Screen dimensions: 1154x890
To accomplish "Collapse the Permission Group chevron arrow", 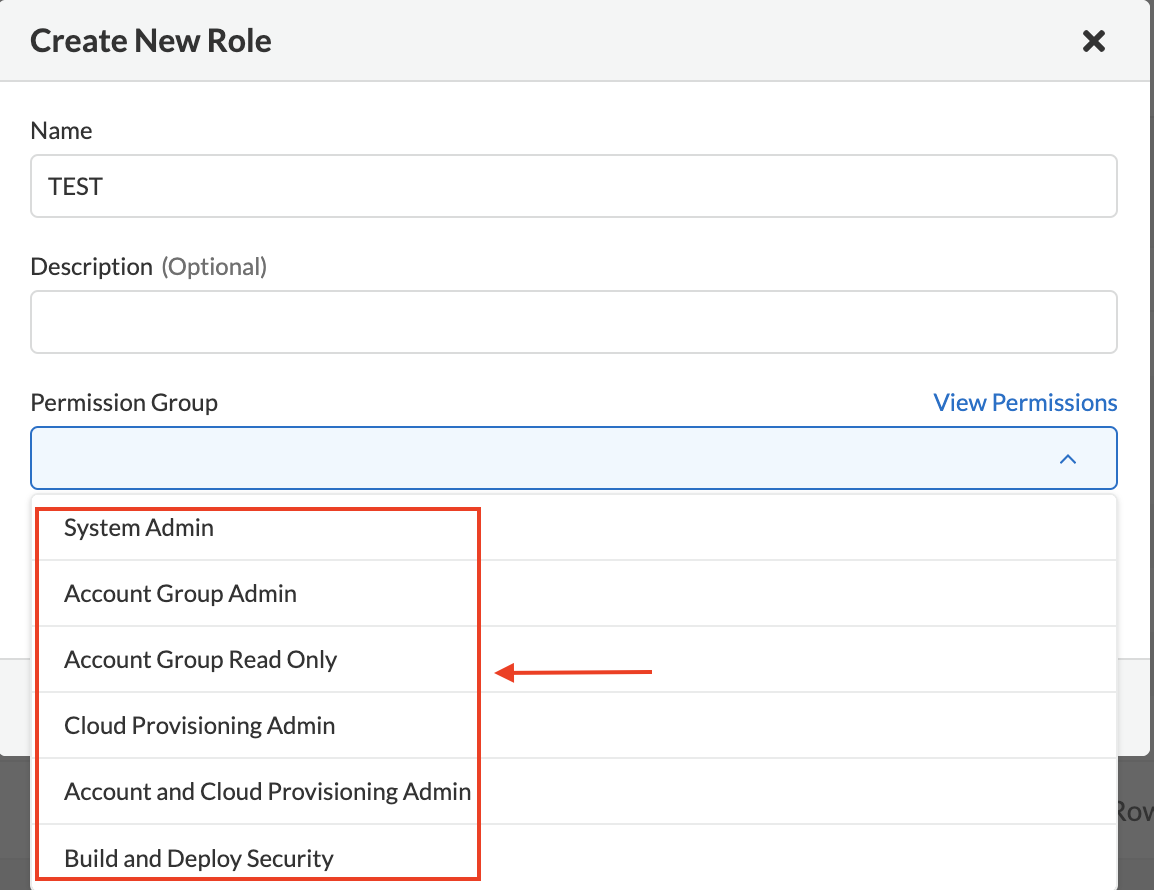I will coord(1068,459).
